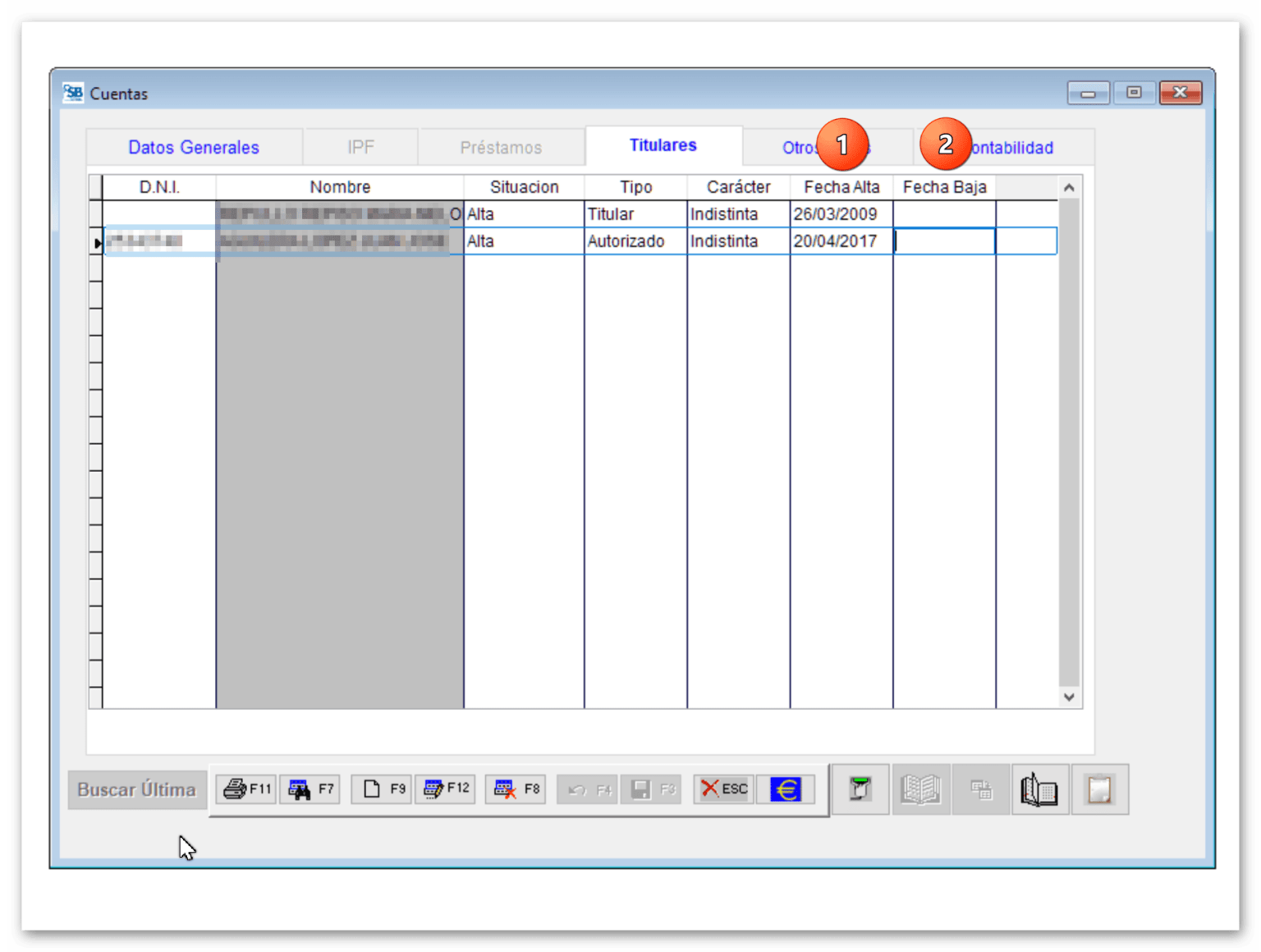The height and width of the screenshot is (952, 1261).
Task: Click the Nombre column header
Action: [x=340, y=187]
